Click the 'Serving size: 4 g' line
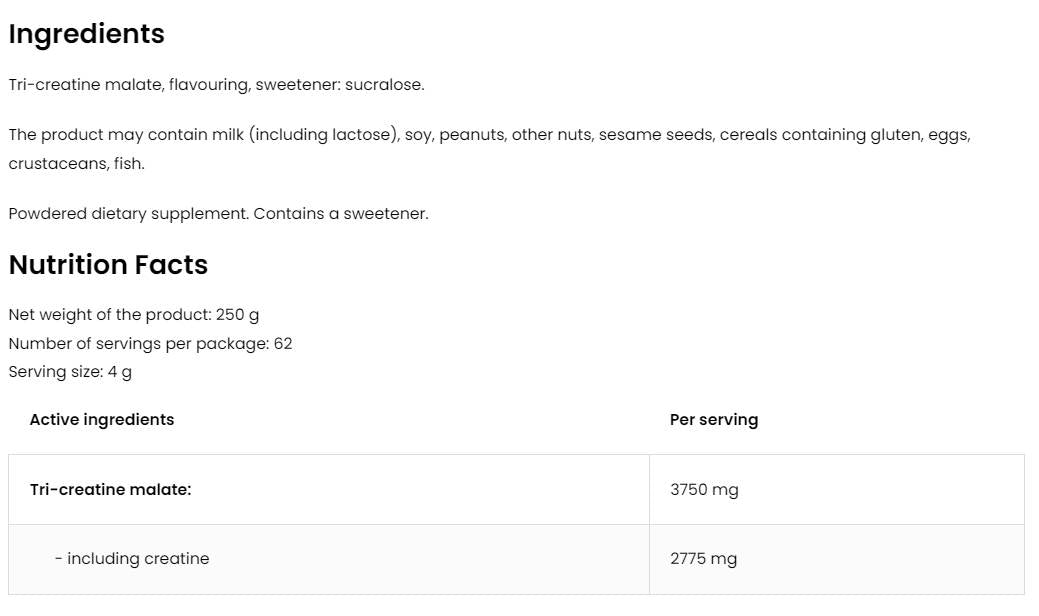 (x=70, y=372)
